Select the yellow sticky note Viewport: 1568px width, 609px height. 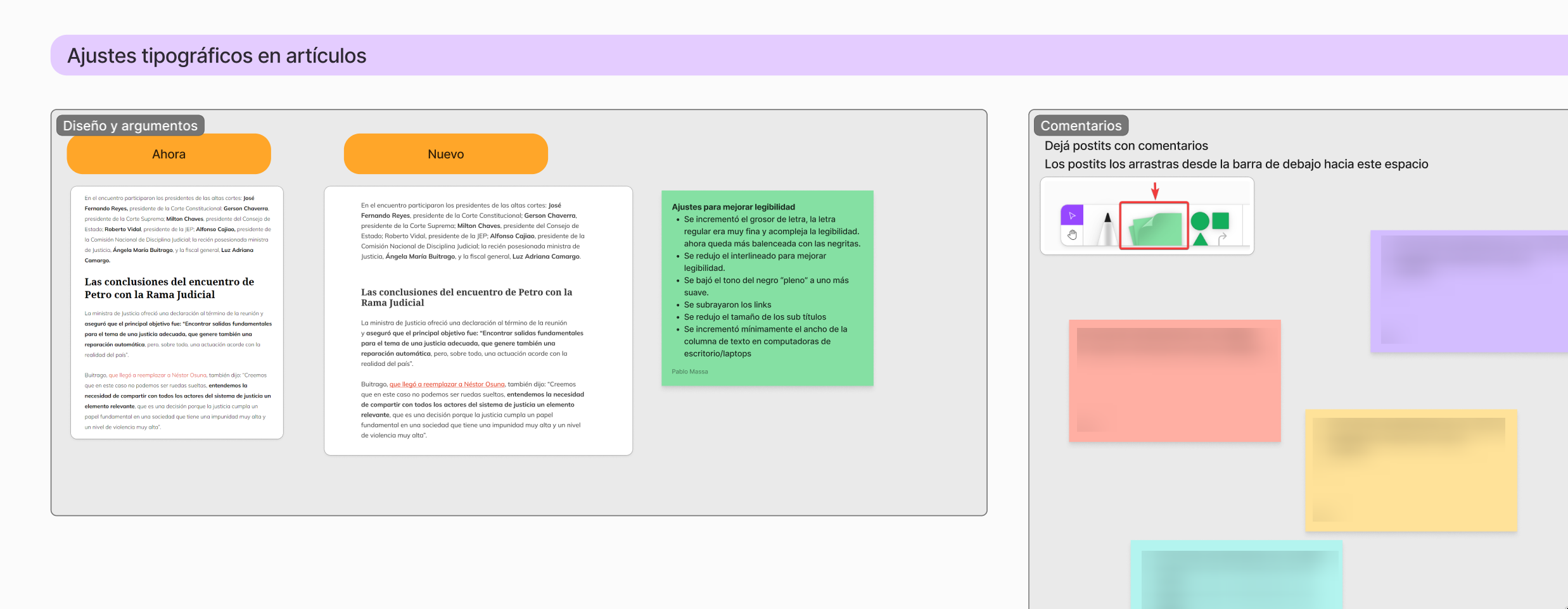pos(1411,470)
